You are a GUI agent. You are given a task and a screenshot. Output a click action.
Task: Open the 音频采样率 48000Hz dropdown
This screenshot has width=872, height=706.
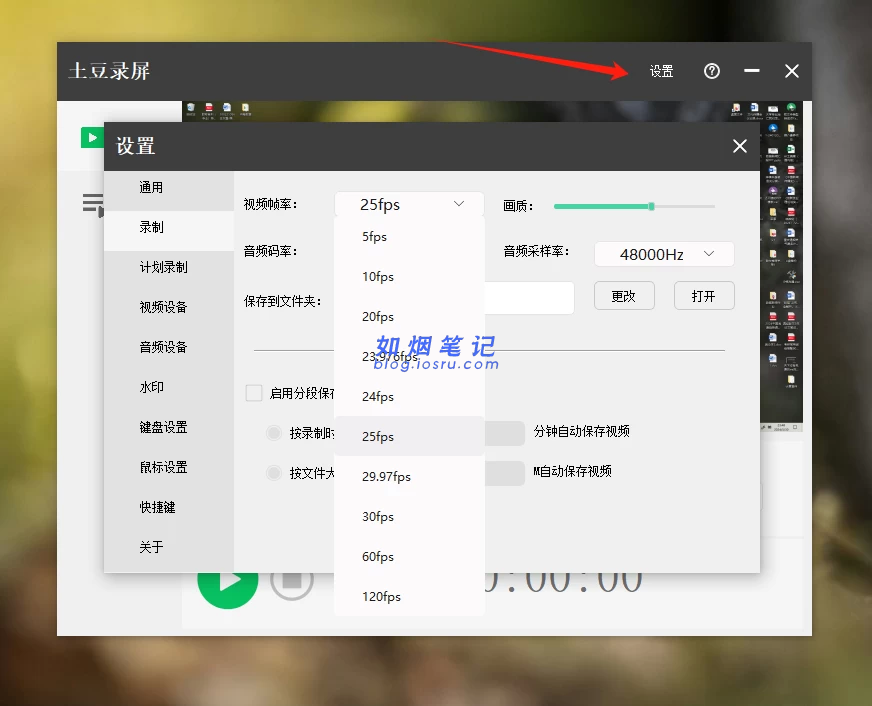[665, 254]
